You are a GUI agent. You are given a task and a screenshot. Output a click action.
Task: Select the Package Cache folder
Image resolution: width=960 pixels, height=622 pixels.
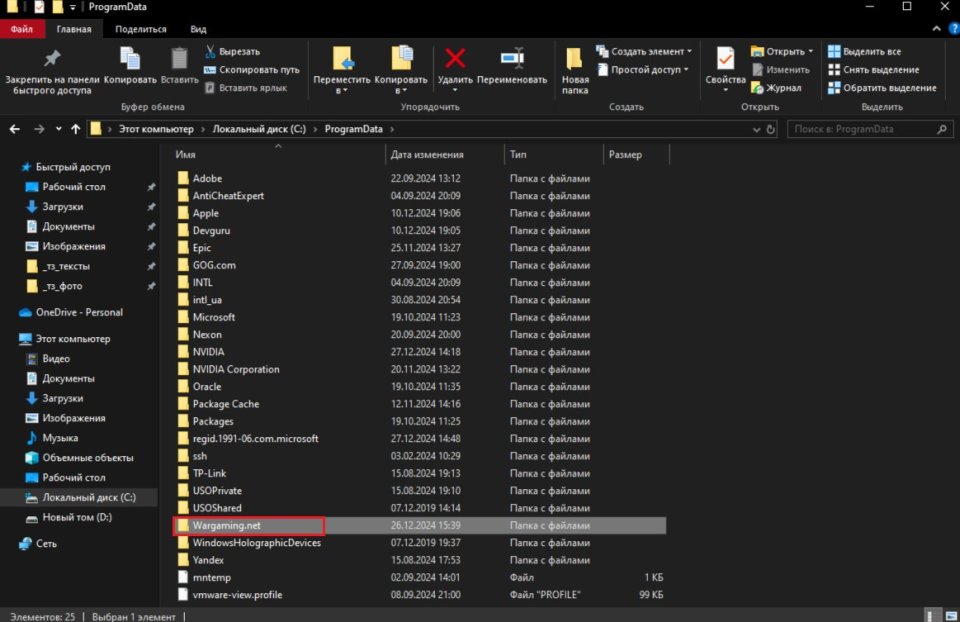[x=225, y=404]
